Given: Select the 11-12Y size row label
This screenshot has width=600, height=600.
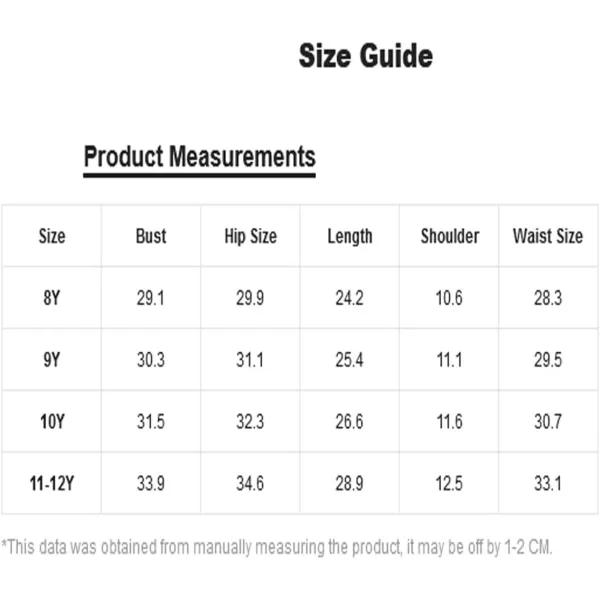Looking at the screenshot, I should [x=52, y=484].
